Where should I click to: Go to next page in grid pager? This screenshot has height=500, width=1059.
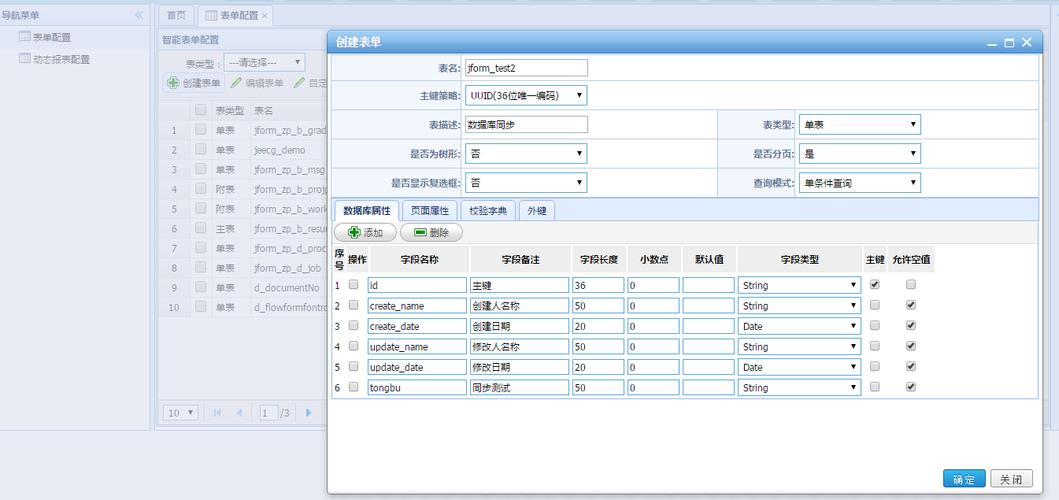[x=309, y=412]
